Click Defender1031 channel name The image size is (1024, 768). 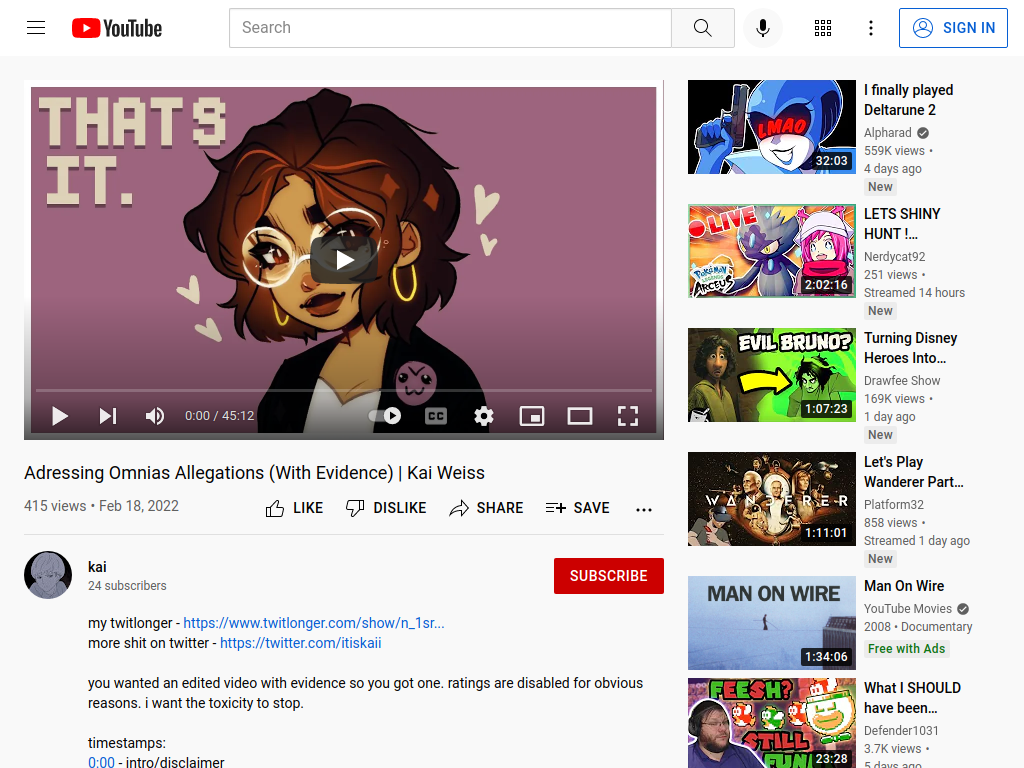click(x=901, y=731)
